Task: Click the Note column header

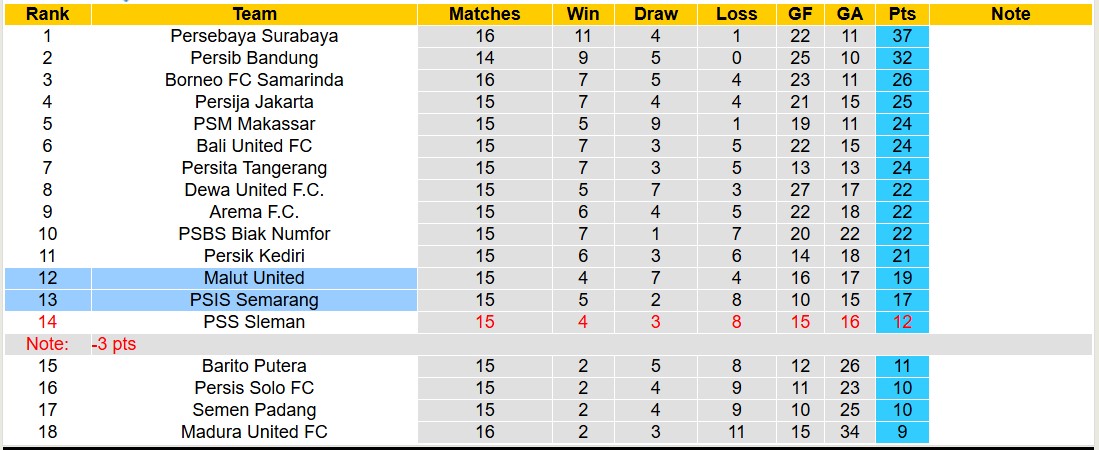Action: (1010, 14)
